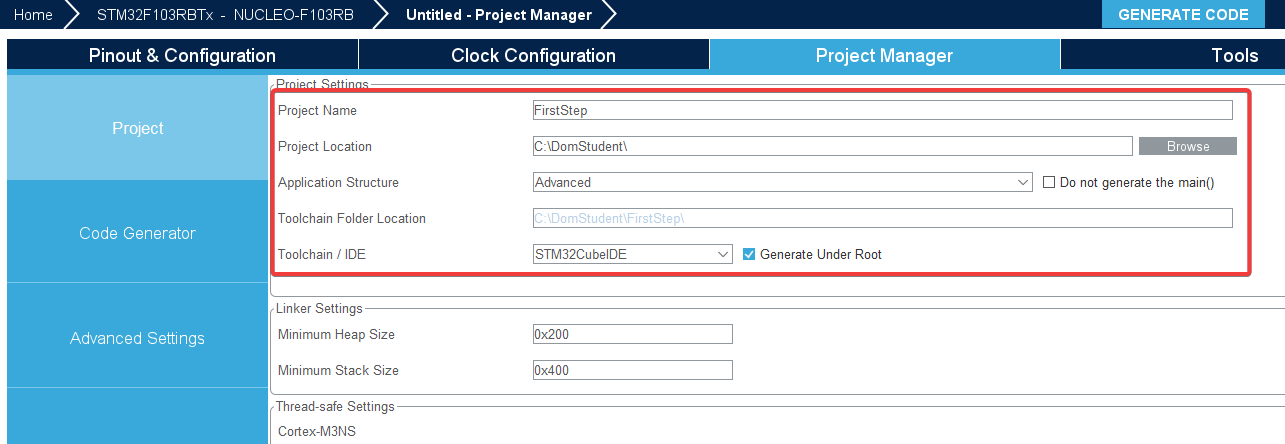Uncheck Generate Under Root checkbox
This screenshot has height=444, width=1285.
pyautogui.click(x=749, y=255)
